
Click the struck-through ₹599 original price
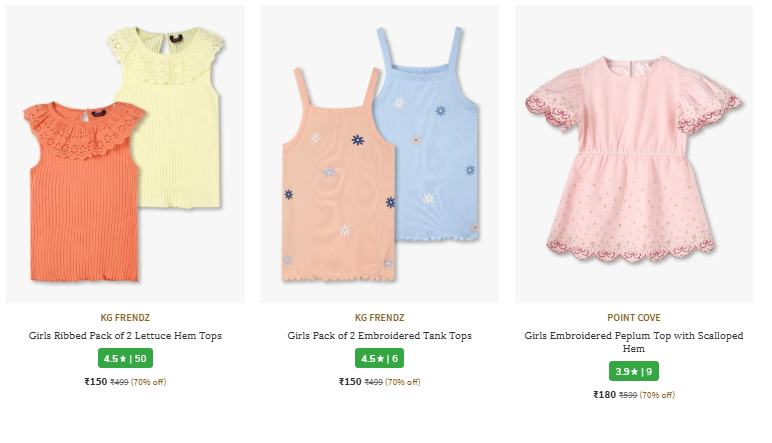tap(628, 395)
